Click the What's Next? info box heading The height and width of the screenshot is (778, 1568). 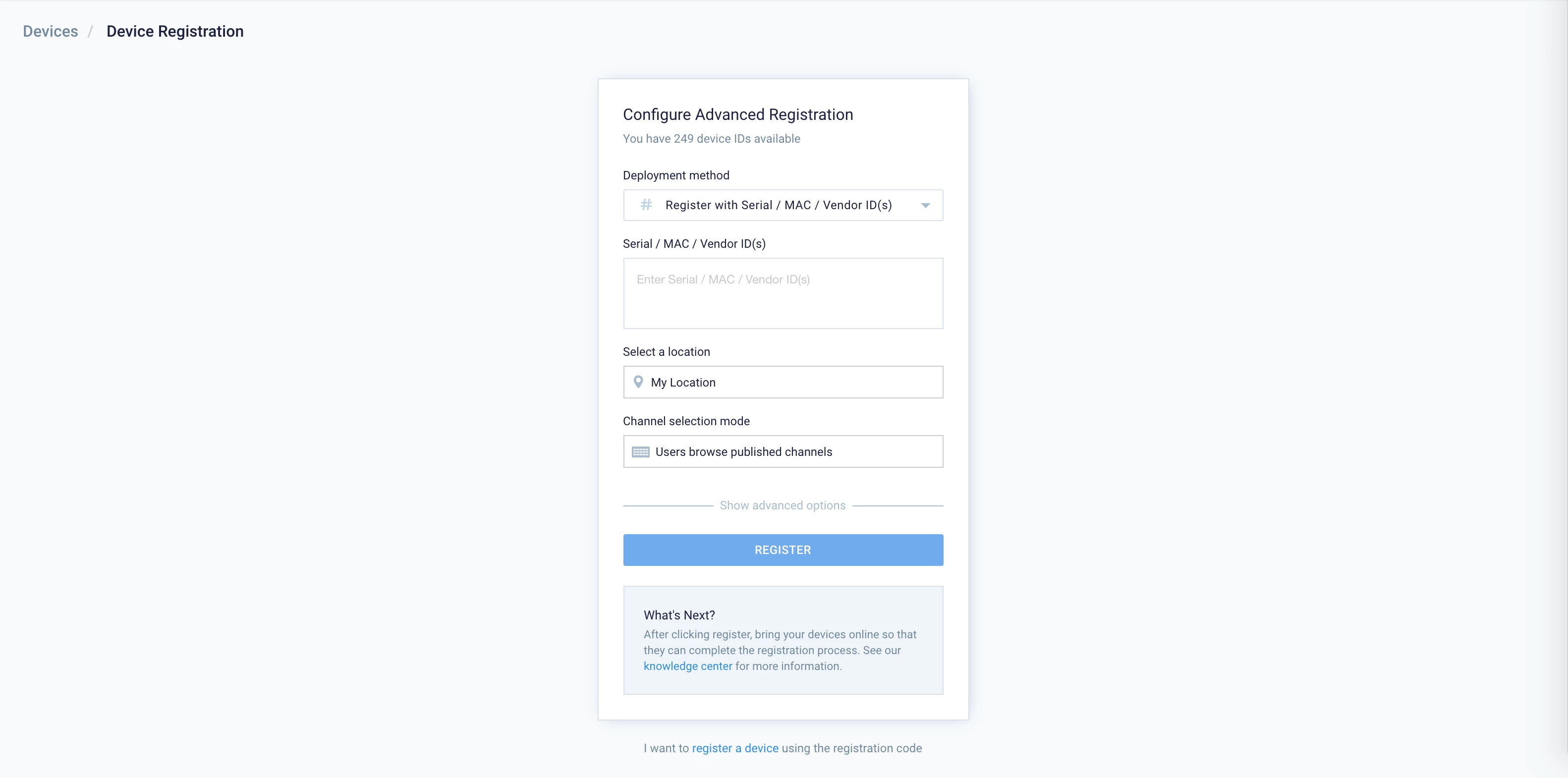[679, 615]
